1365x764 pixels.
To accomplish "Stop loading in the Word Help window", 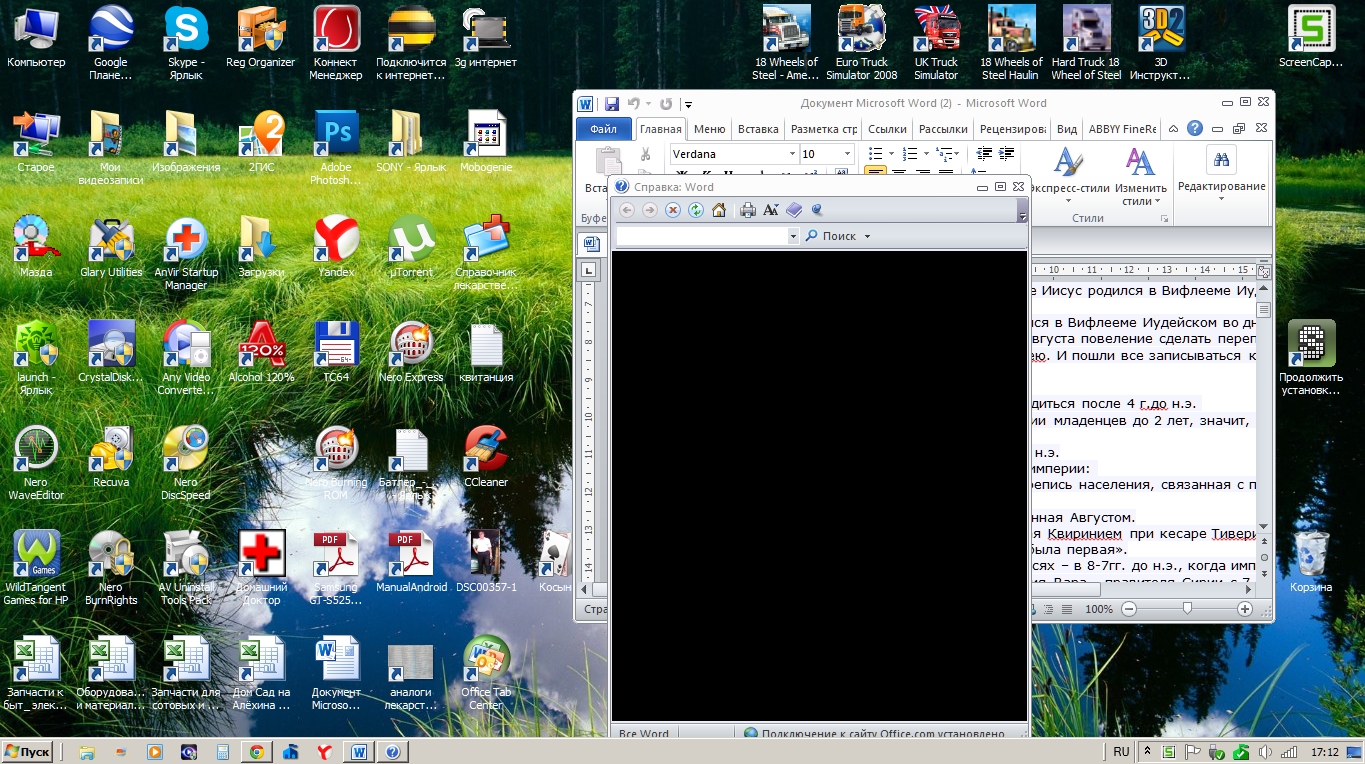I will coord(672,210).
